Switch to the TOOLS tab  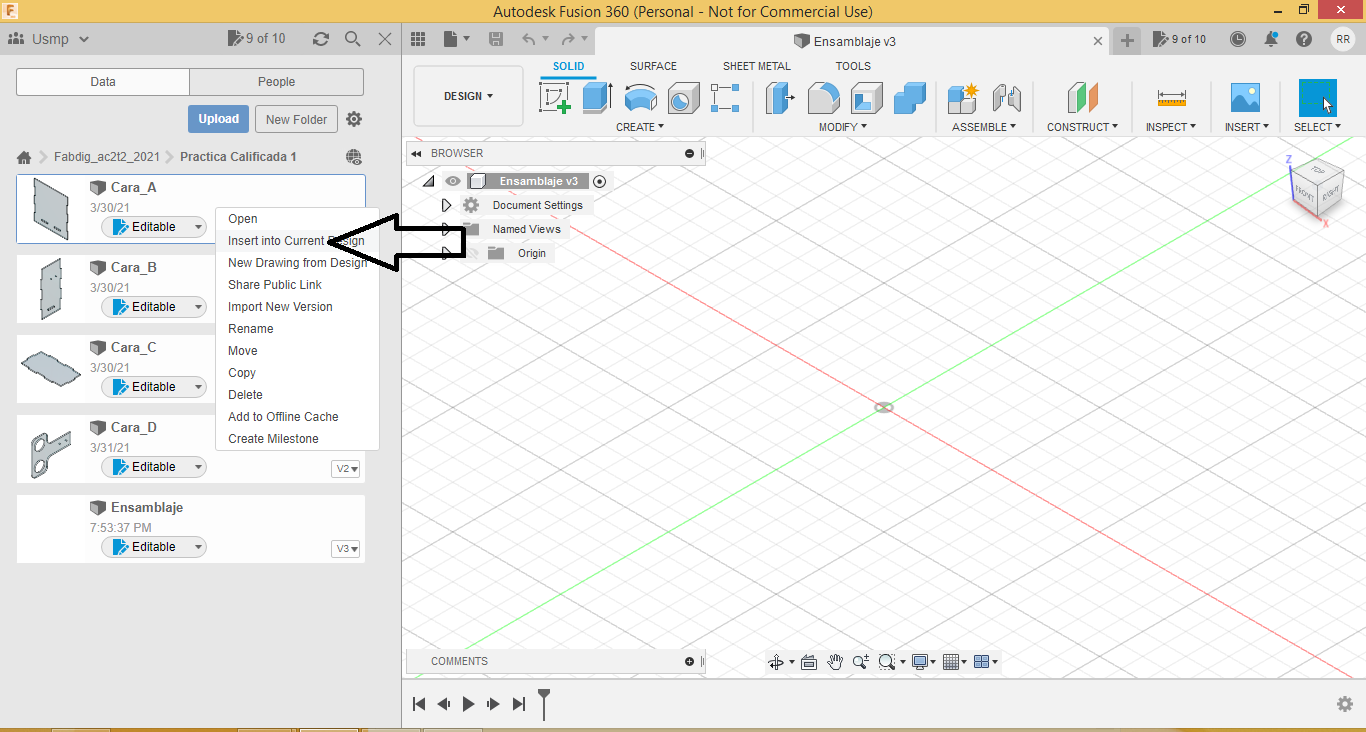coord(853,66)
